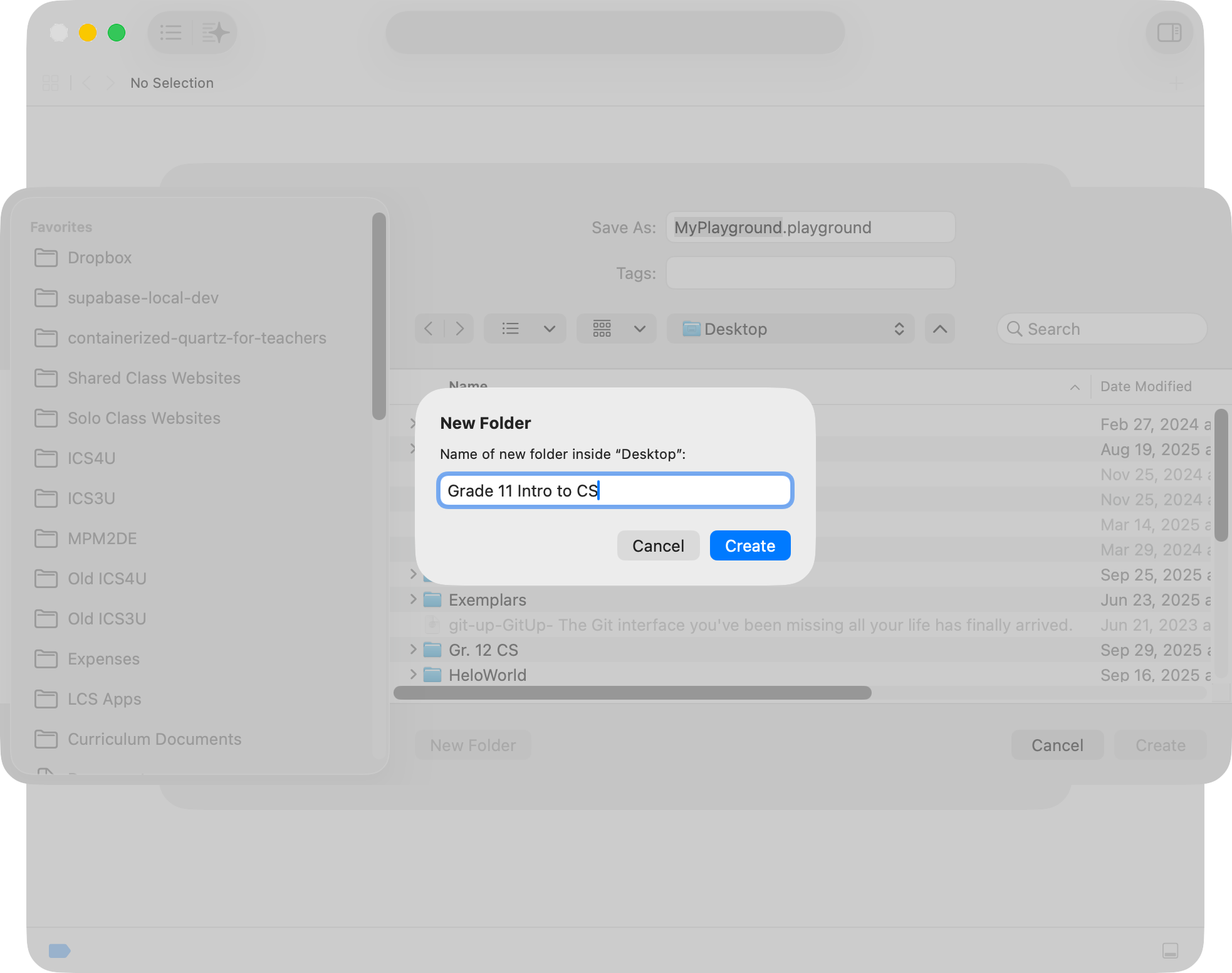Viewport: 1232px width, 973px height.
Task: Cancel the New Folder dialog
Action: [x=657, y=545]
